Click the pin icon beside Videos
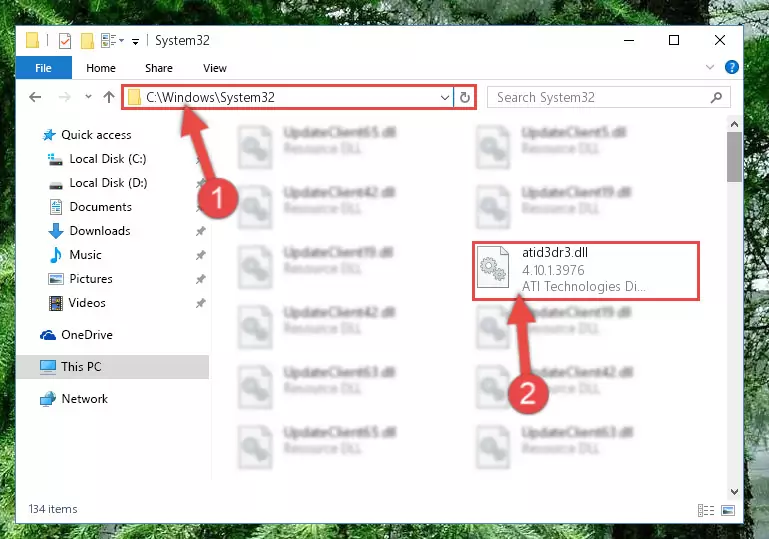The image size is (769, 539). (200, 303)
